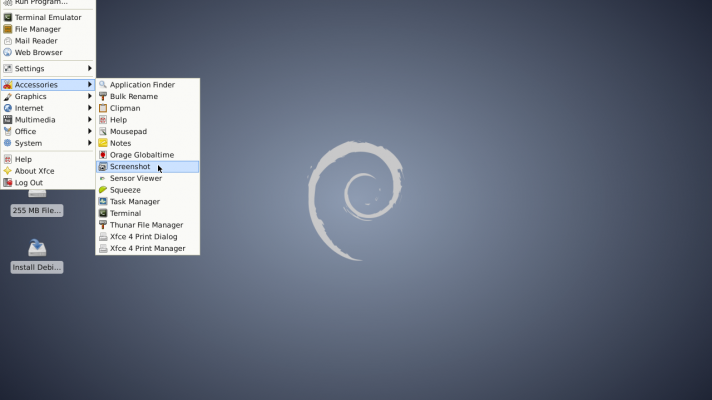Image resolution: width=712 pixels, height=400 pixels.
Task: Click the Log Out icon
Action: point(8,183)
